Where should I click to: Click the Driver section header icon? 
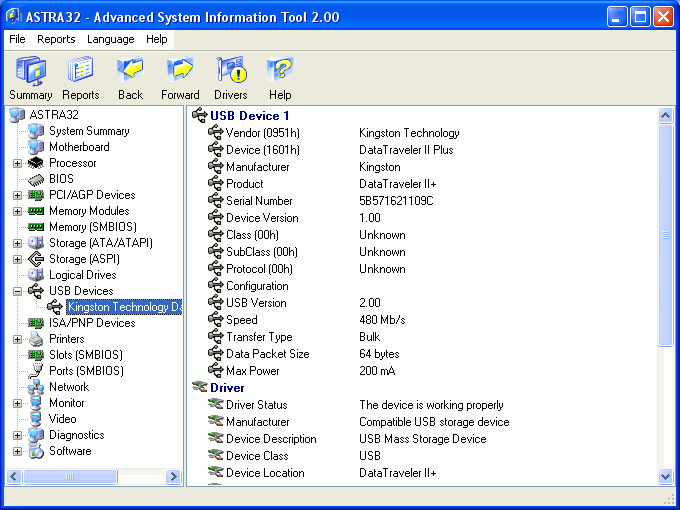click(200, 387)
